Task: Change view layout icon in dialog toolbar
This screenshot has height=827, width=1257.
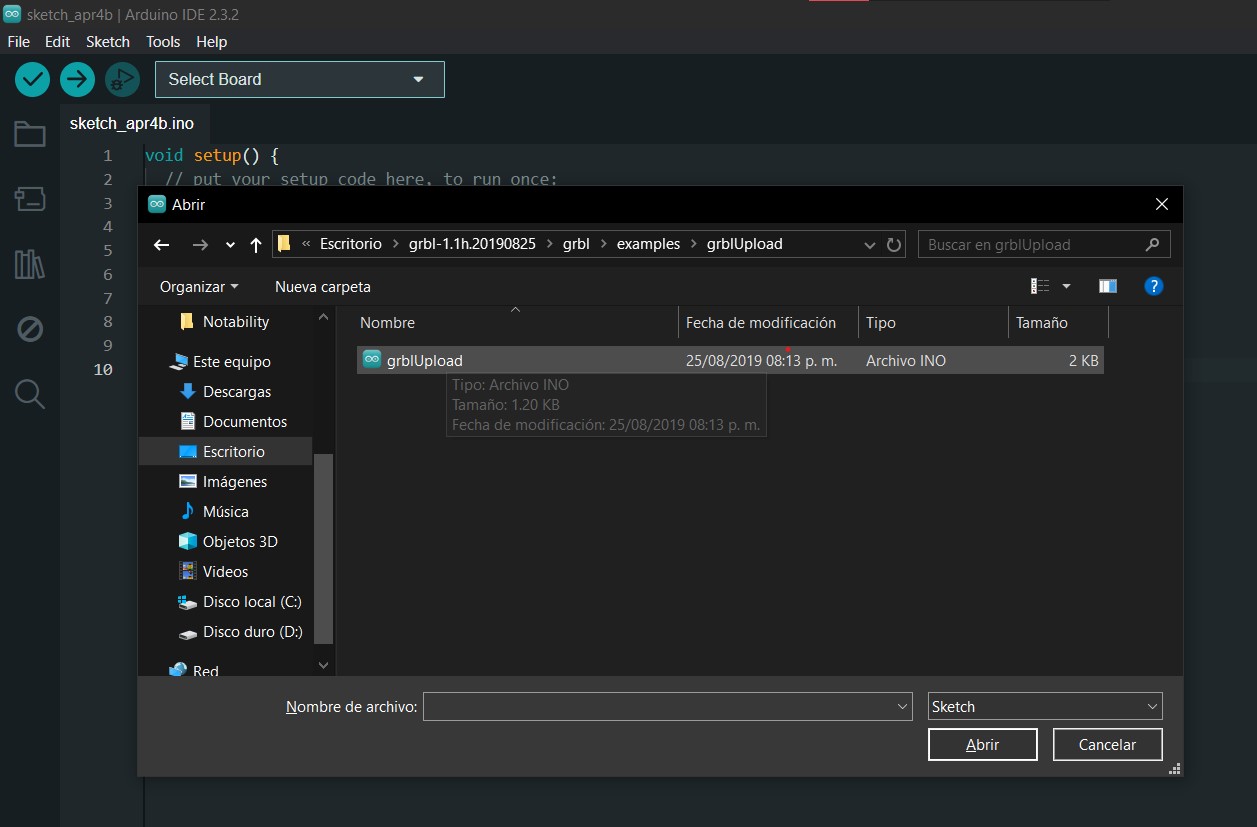Action: click(1040, 286)
